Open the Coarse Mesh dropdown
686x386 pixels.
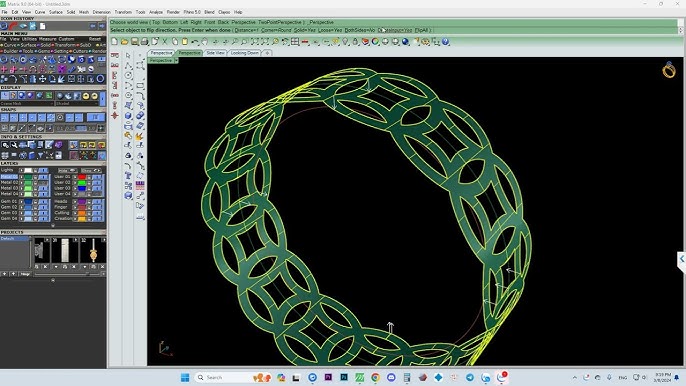point(27,104)
